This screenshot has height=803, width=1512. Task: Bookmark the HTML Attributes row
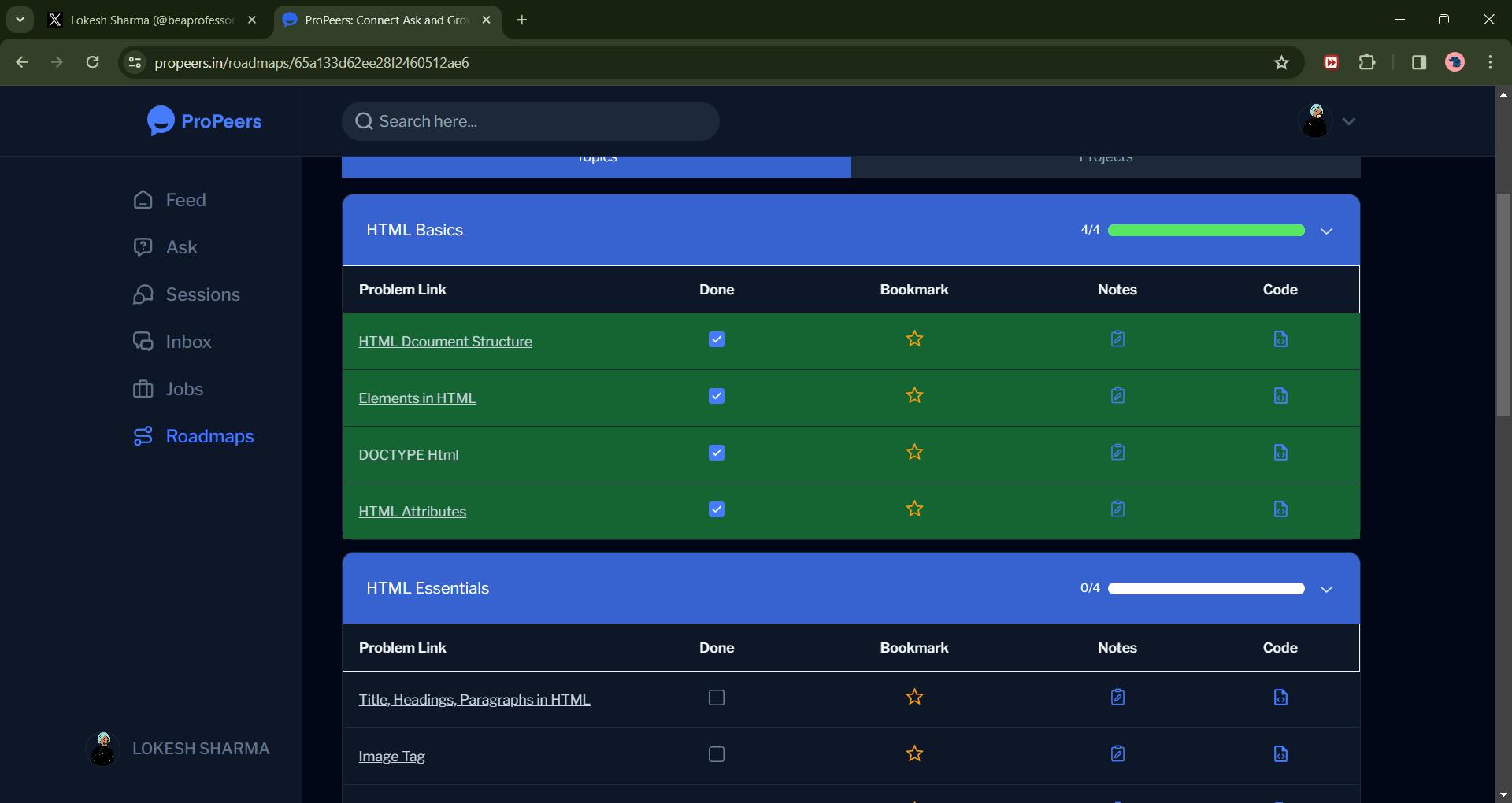click(x=914, y=509)
